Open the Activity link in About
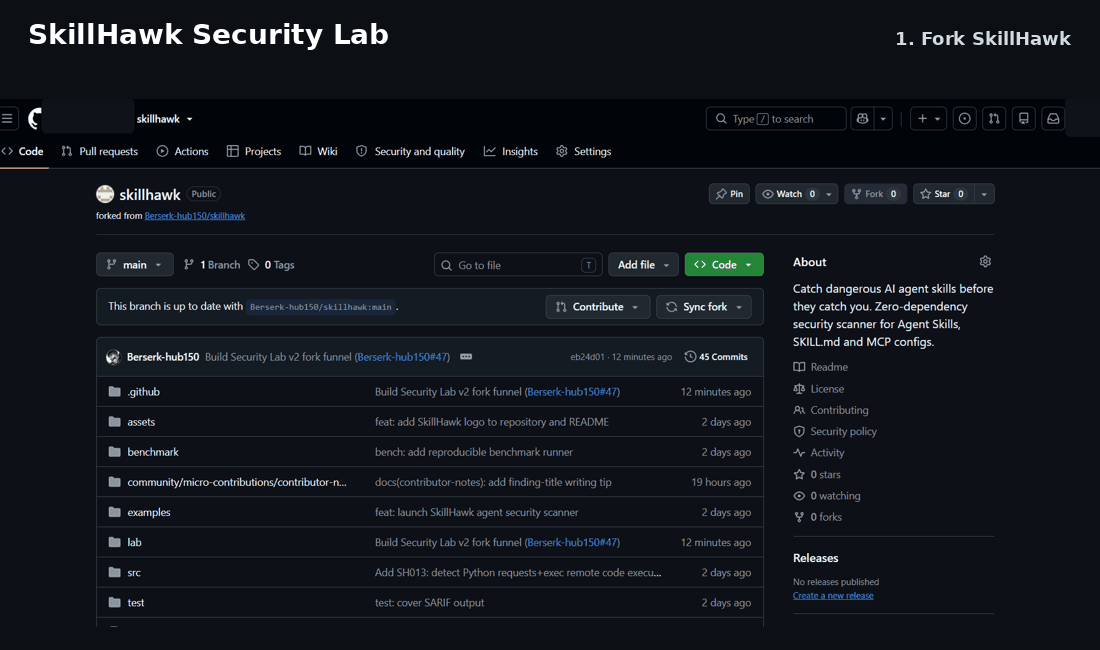 [x=819, y=452]
